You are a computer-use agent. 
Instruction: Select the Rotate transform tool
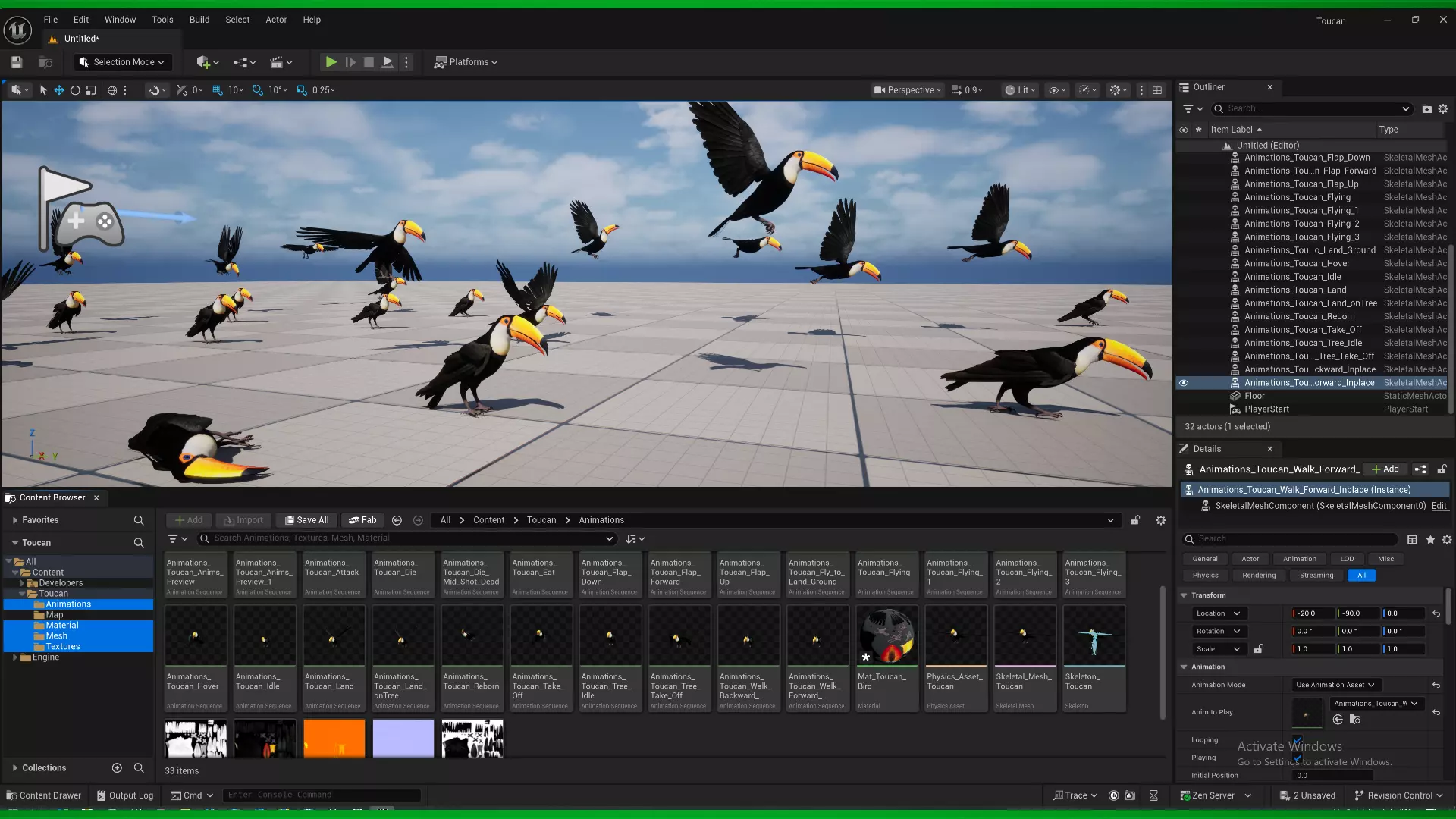click(x=75, y=90)
